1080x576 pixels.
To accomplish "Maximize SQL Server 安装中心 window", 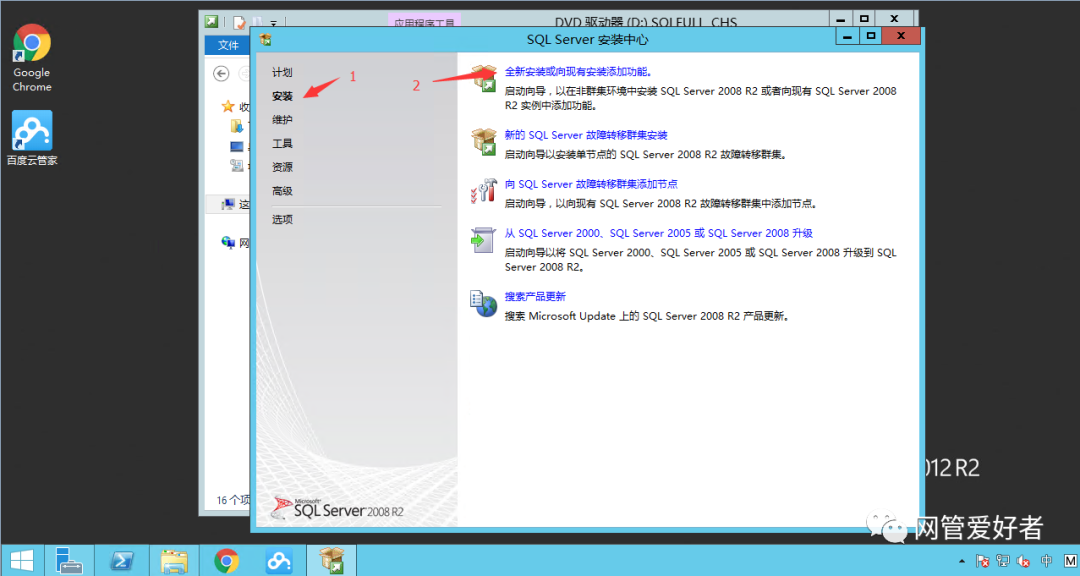I will (x=871, y=36).
